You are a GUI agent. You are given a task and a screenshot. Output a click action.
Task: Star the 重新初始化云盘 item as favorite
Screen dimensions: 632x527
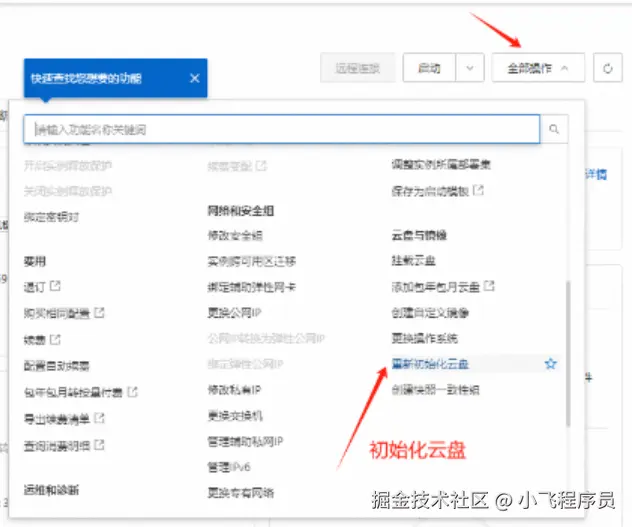point(551,364)
